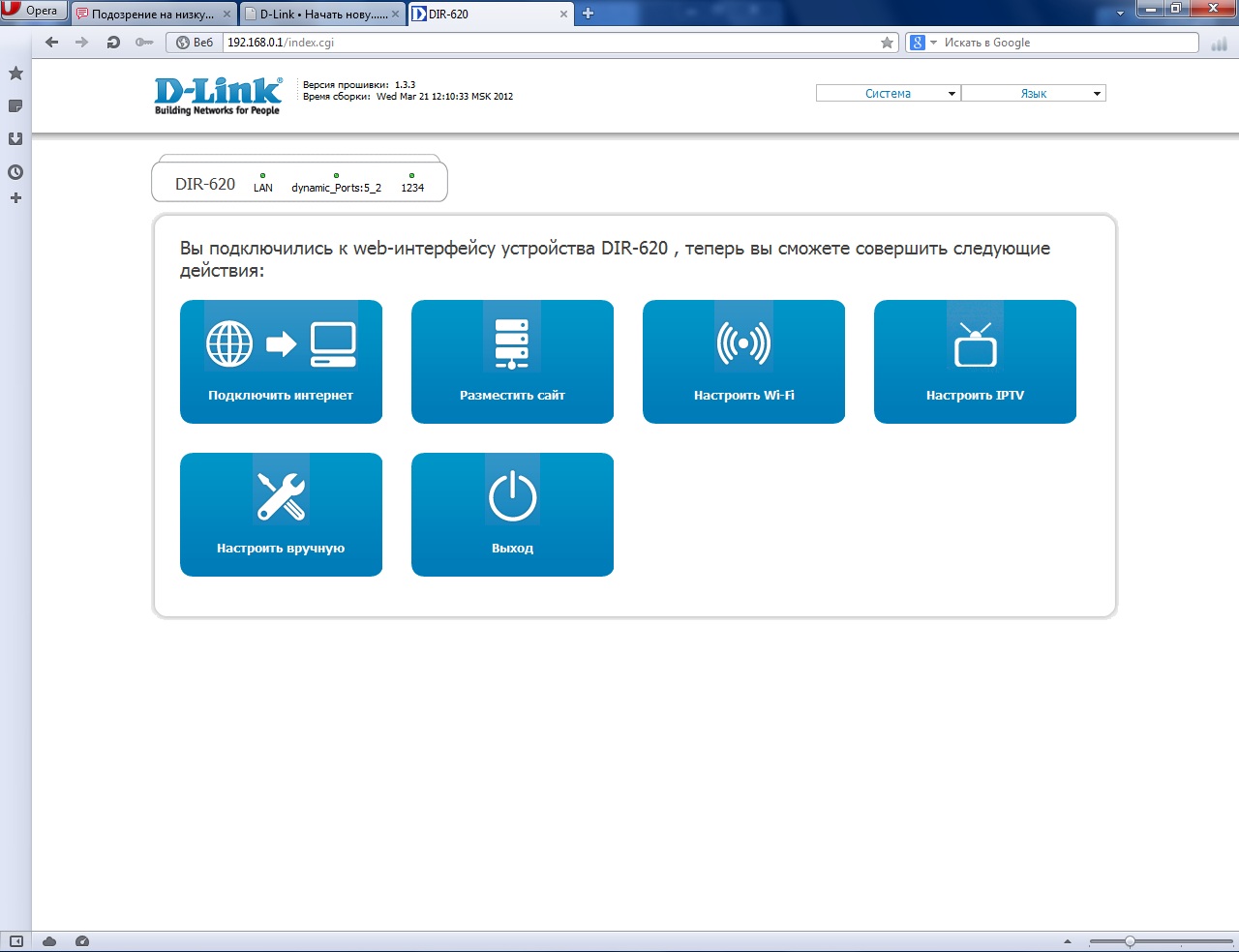1239x952 pixels.
Task: Close the "Подозрение на низку..." tab
Action: 227,15
